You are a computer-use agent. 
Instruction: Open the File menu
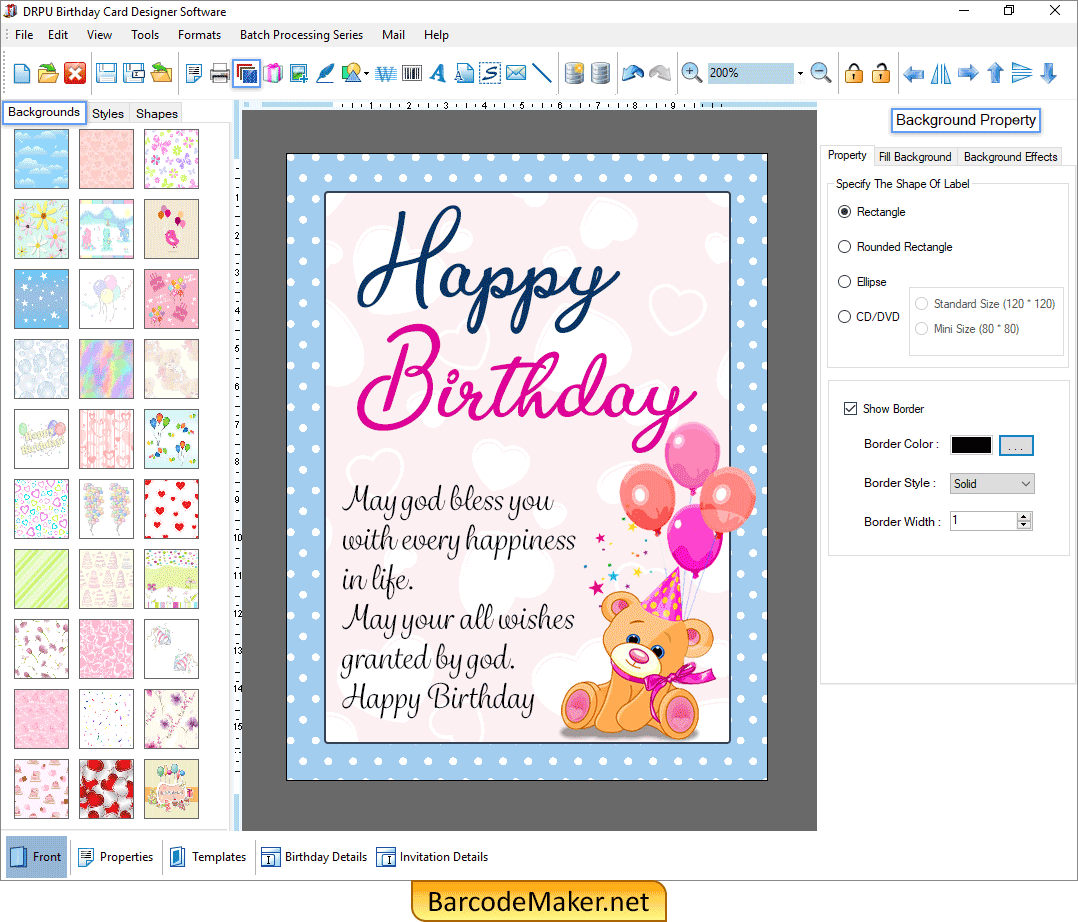pyautogui.click(x=24, y=35)
